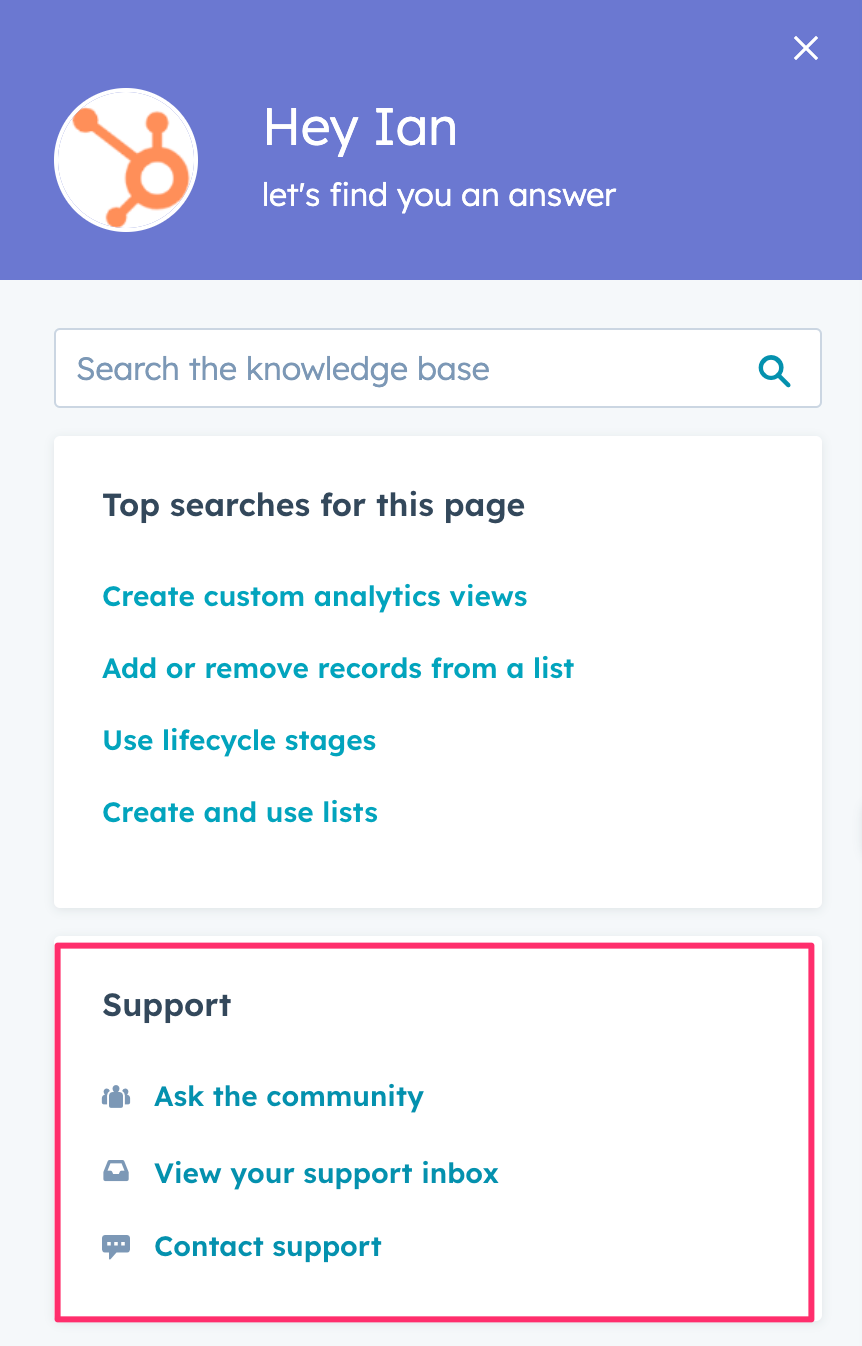862x1346 pixels.
Task: Open Add or remove records from a list
Action: [338, 669]
